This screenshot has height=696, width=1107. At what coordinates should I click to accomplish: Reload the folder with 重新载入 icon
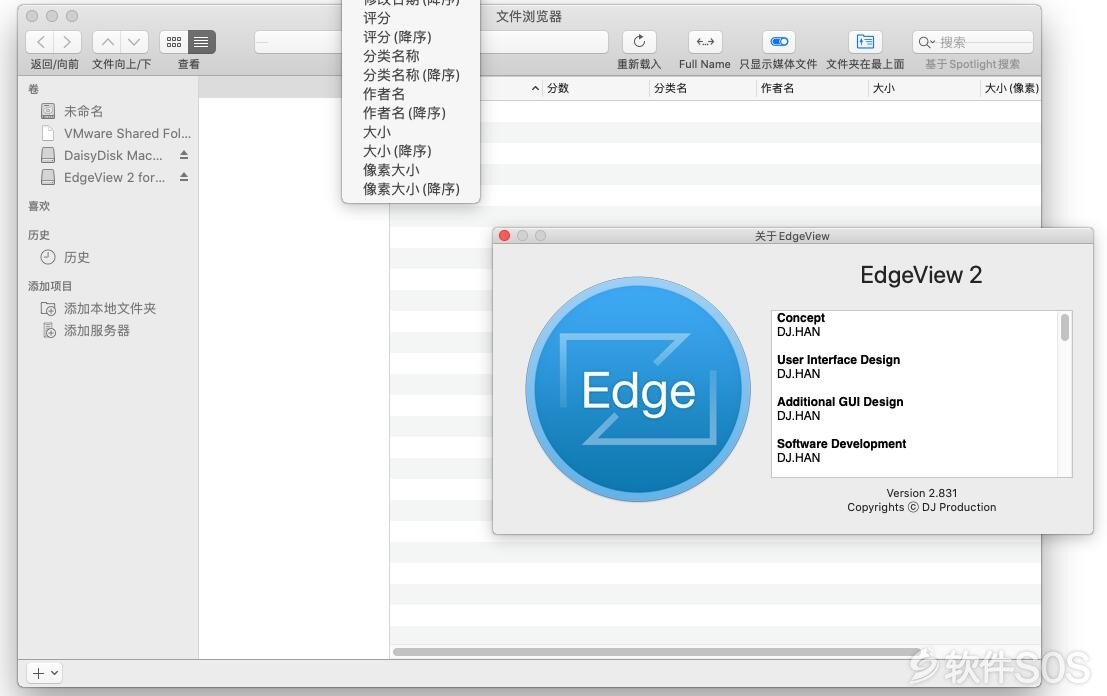639,42
